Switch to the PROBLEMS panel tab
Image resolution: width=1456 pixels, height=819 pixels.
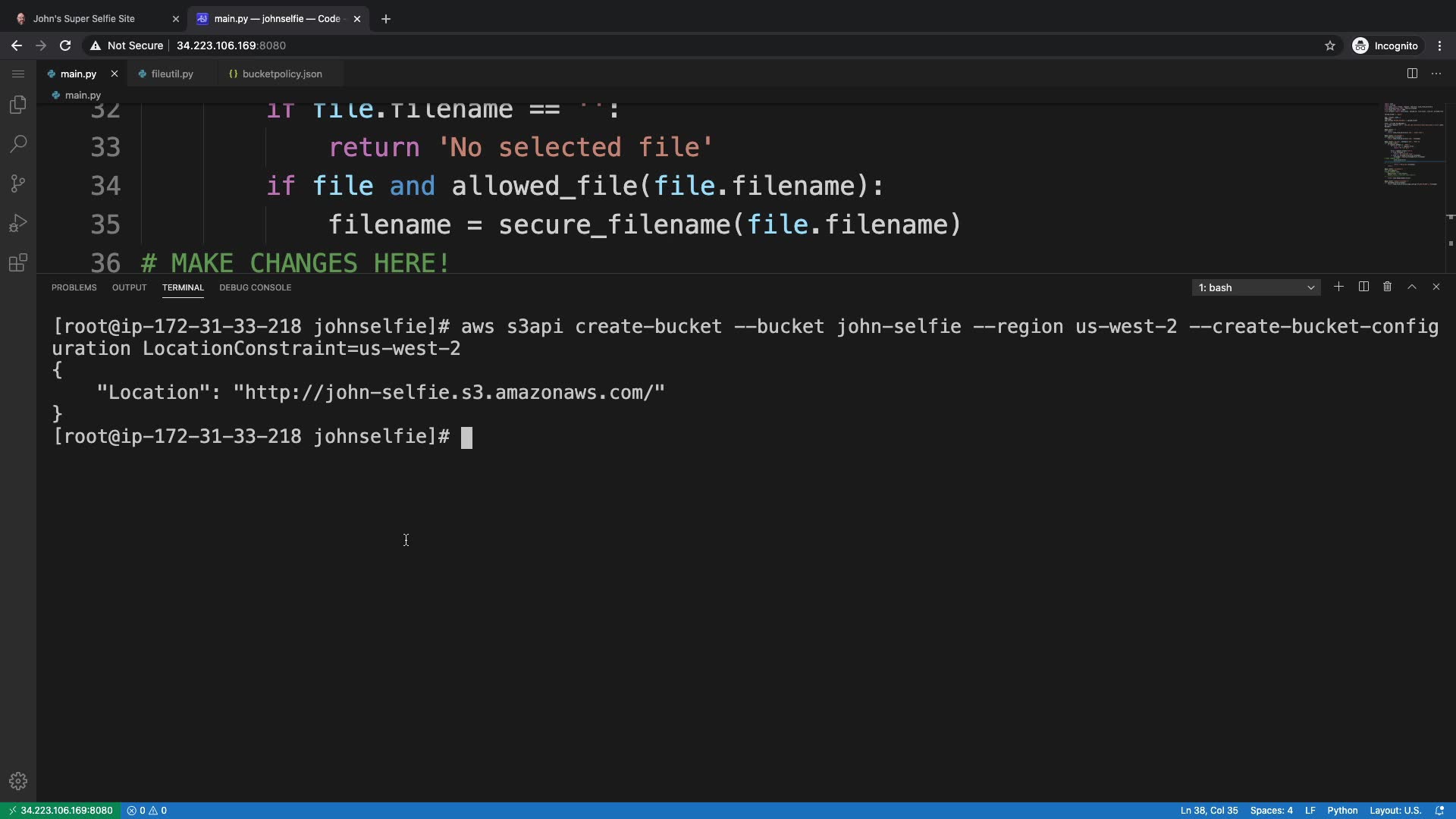(x=74, y=287)
